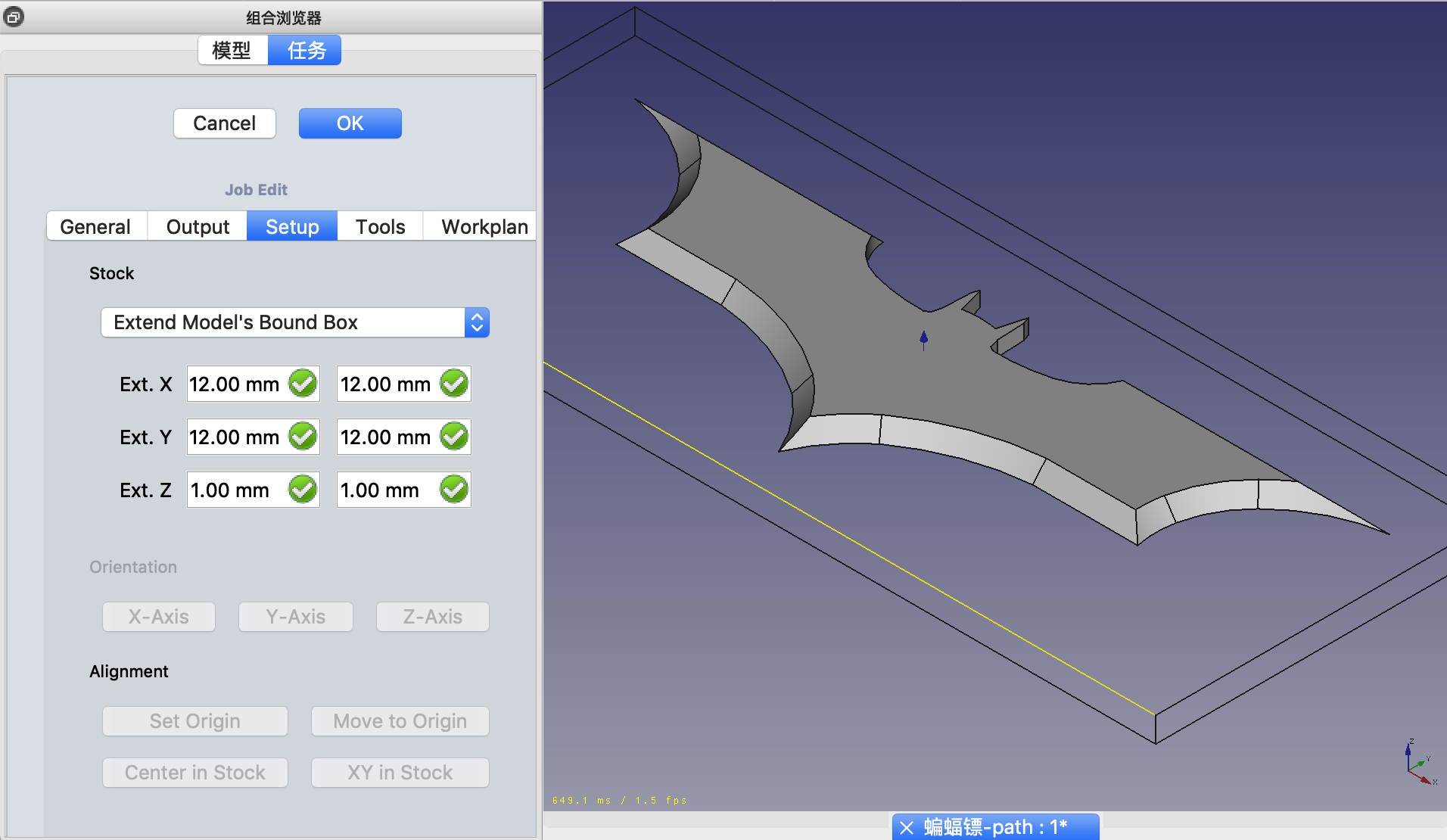The image size is (1447, 840).
Task: Click the green check icon in first Ext. Z field
Action: pyautogui.click(x=303, y=490)
